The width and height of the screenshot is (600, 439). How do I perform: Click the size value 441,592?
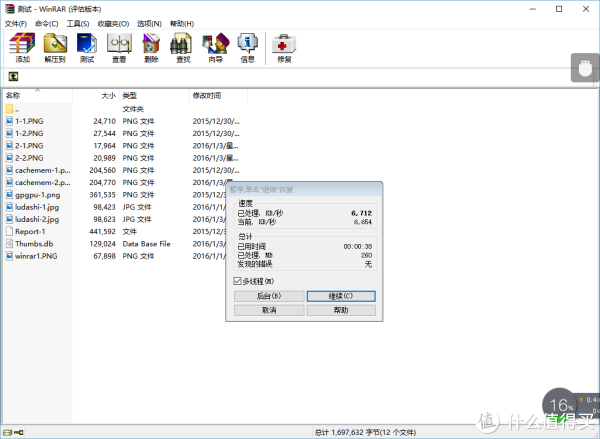102,231
